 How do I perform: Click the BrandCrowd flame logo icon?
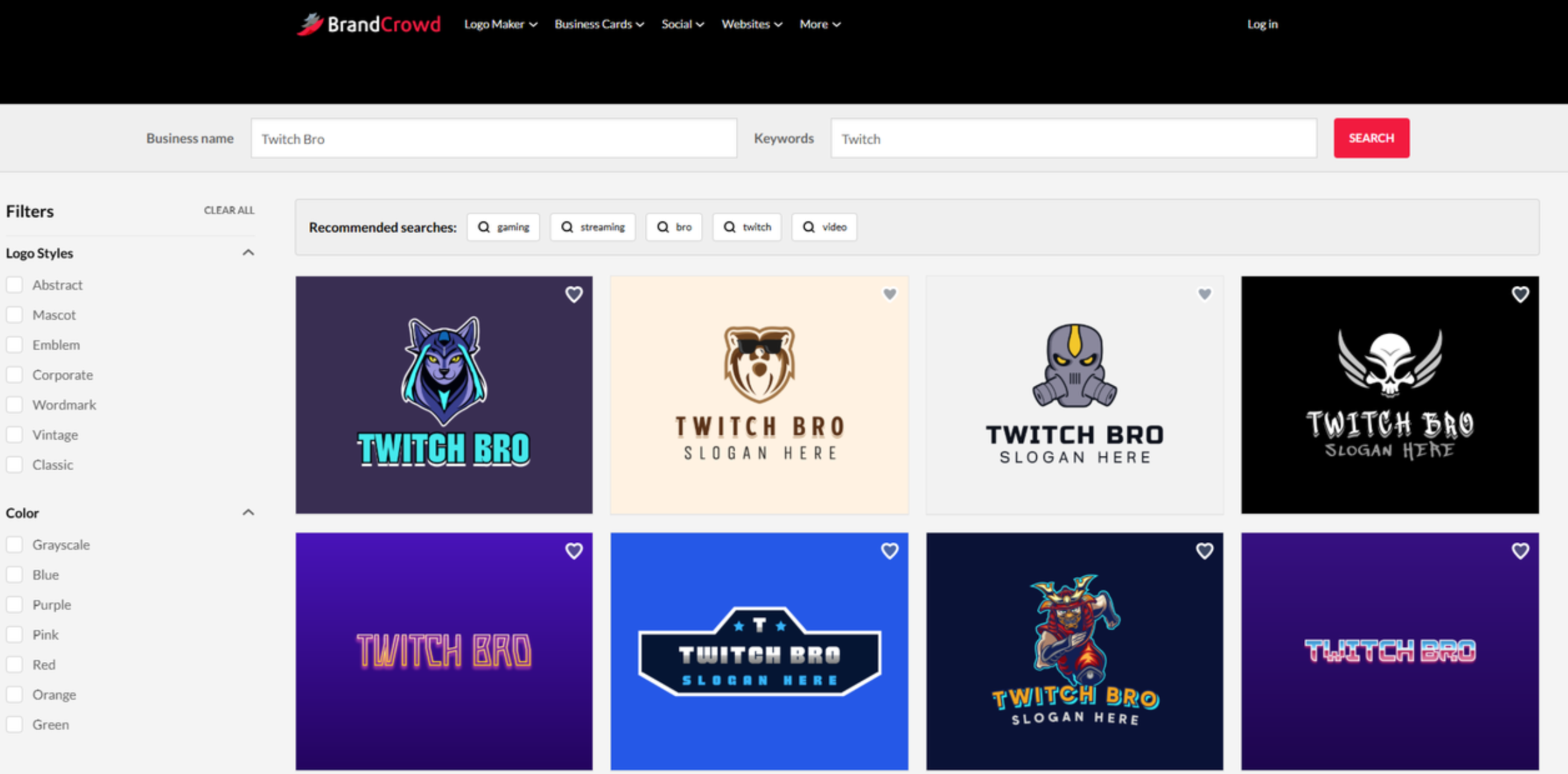(312, 24)
